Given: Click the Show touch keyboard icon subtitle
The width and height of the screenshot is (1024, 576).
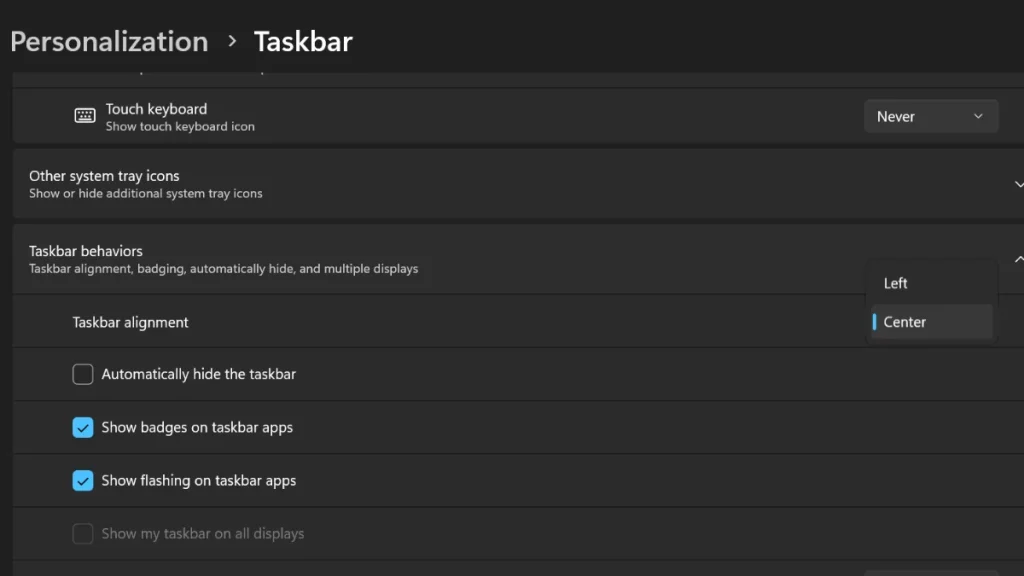Looking at the screenshot, I should click(180, 127).
